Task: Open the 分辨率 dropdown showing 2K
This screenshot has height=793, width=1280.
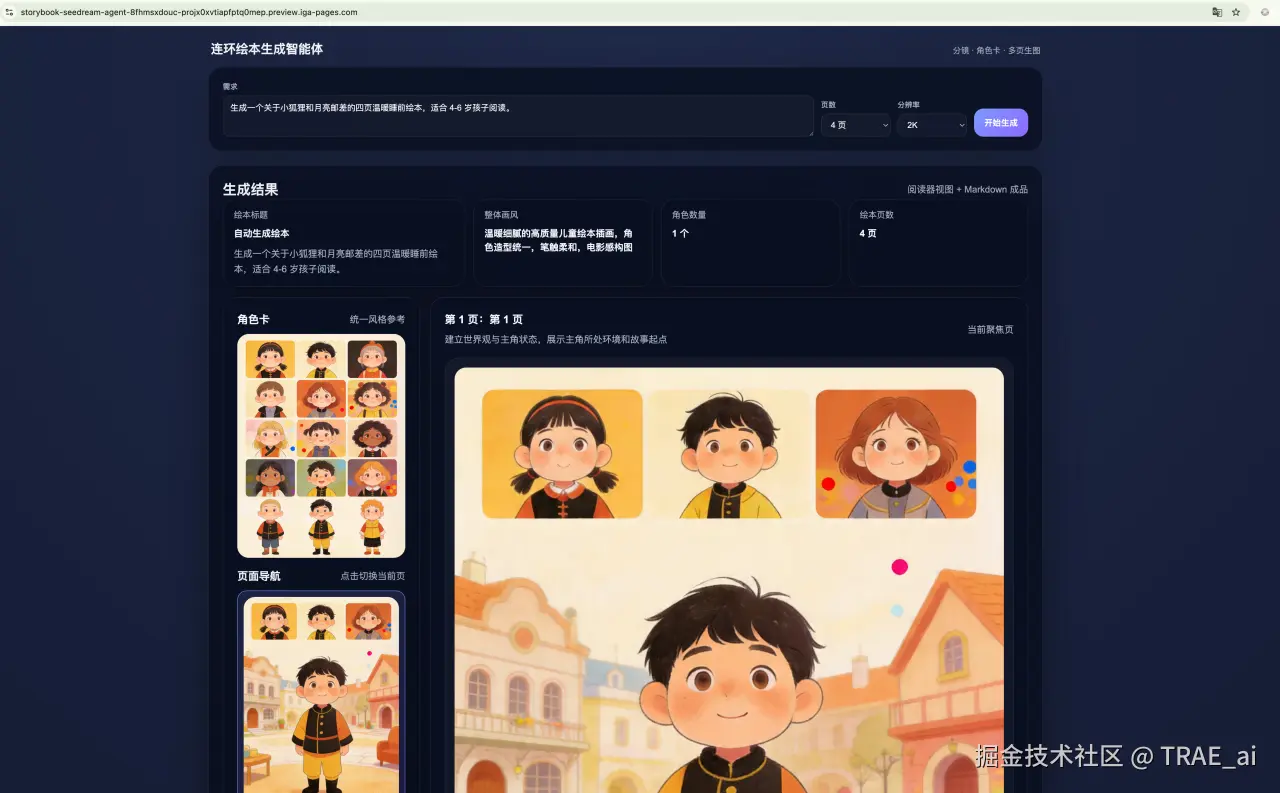Action: point(932,125)
